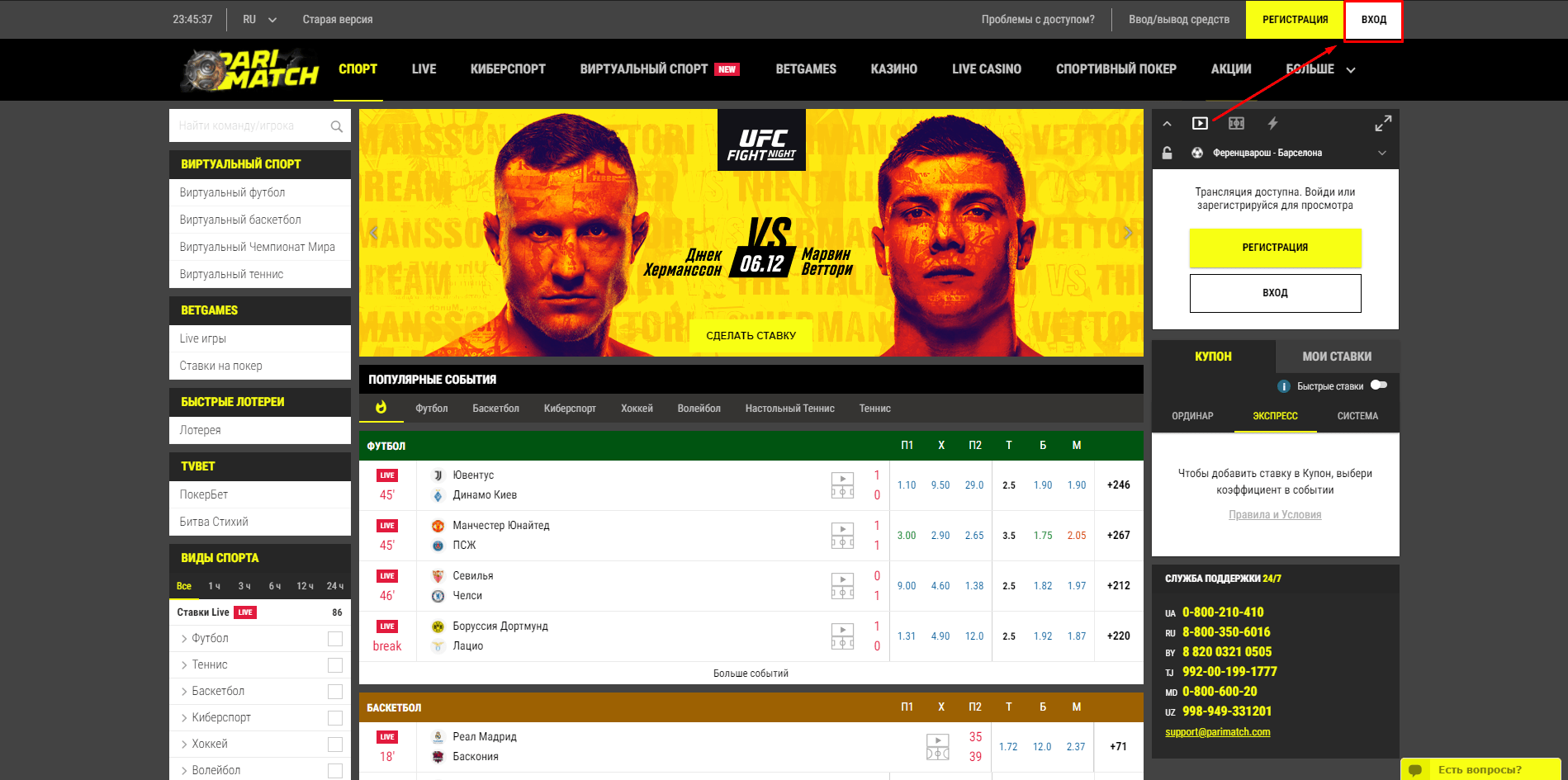Expand the Хоккей category in sports list
1568x780 pixels.
tap(184, 745)
